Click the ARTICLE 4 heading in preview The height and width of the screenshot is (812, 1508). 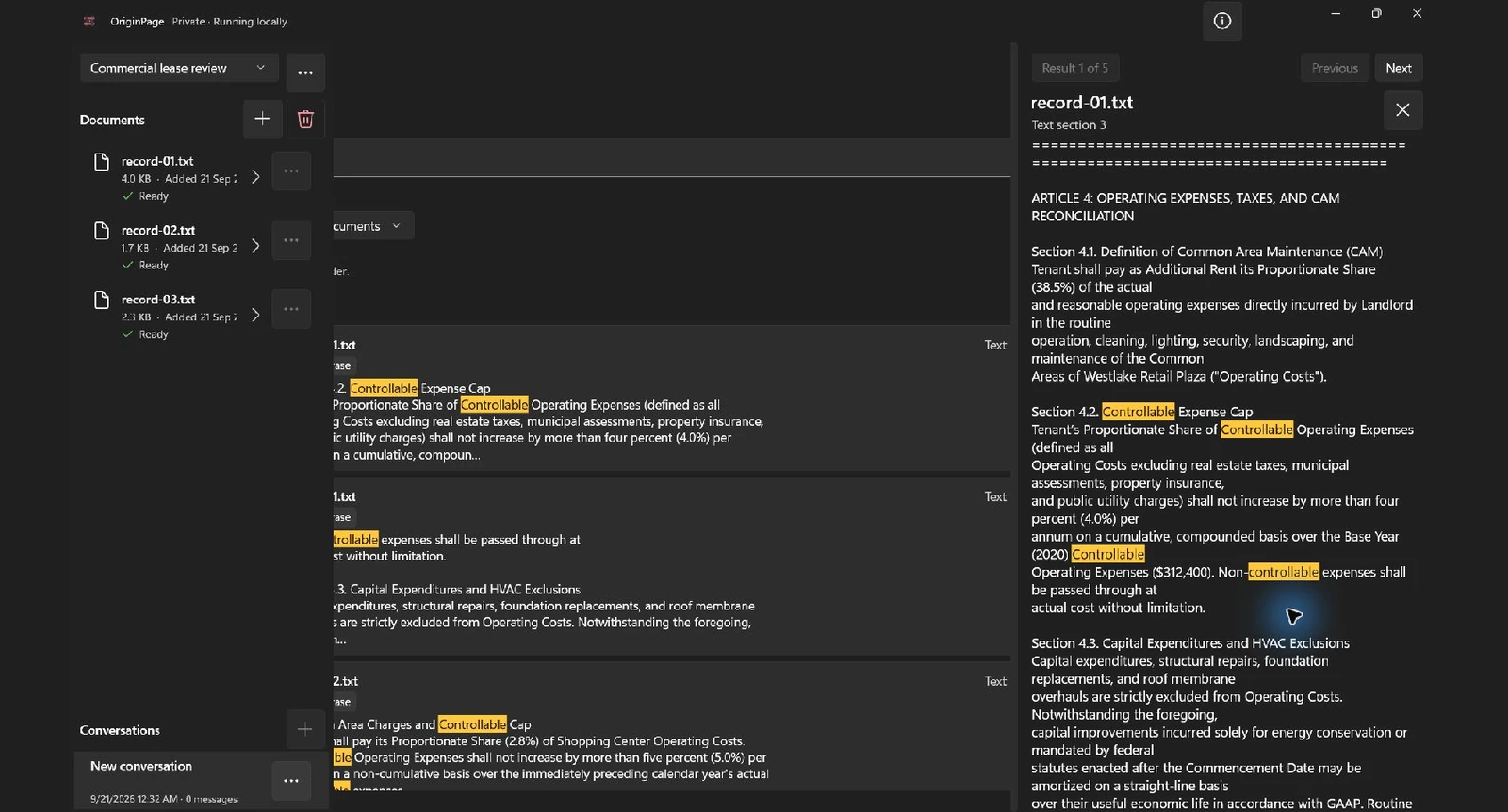(x=1186, y=207)
